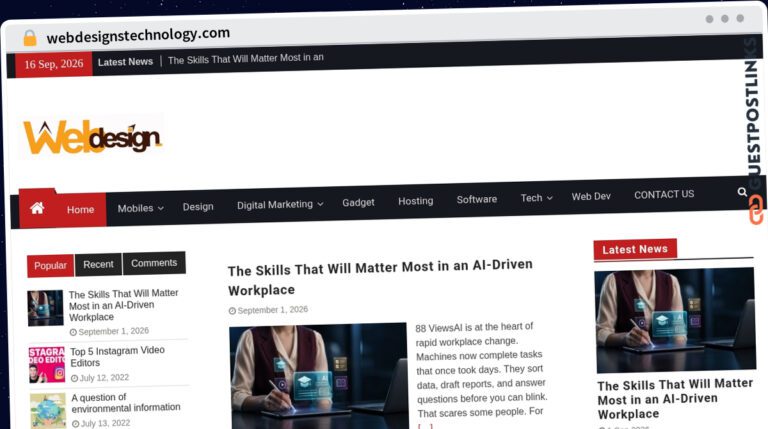Click the orange chain link icon
Screen dimensions: 768x429
[x=756, y=210]
